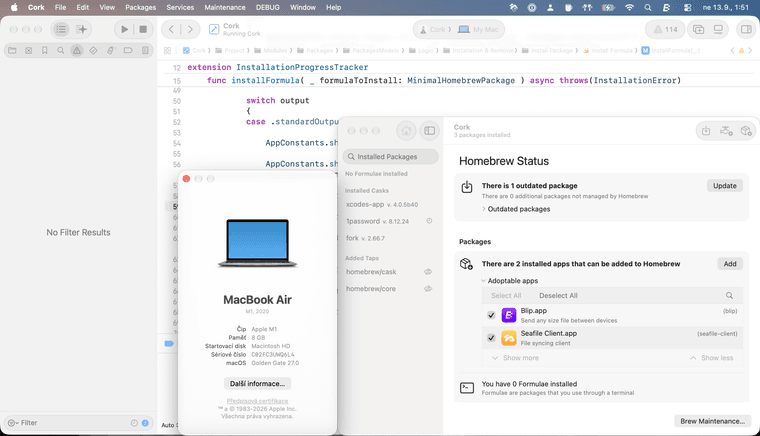Click eye icon next to homebrew/core
760x436 pixels.
428,289
